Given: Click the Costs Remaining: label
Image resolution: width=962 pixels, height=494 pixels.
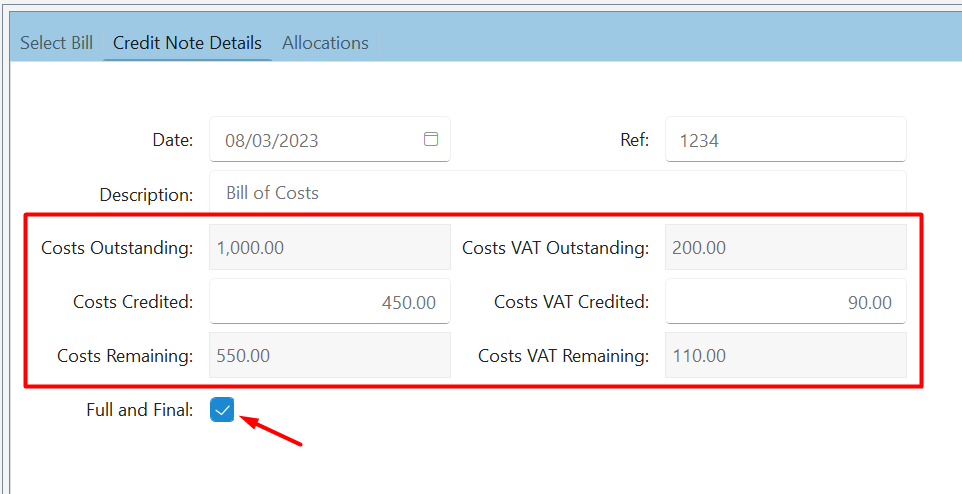Looking at the screenshot, I should coord(125,356).
